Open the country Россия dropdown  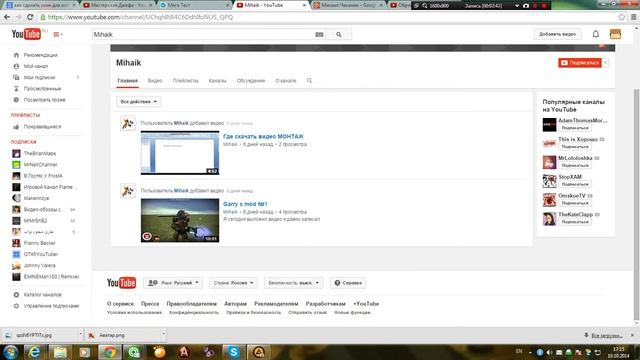(x=233, y=283)
